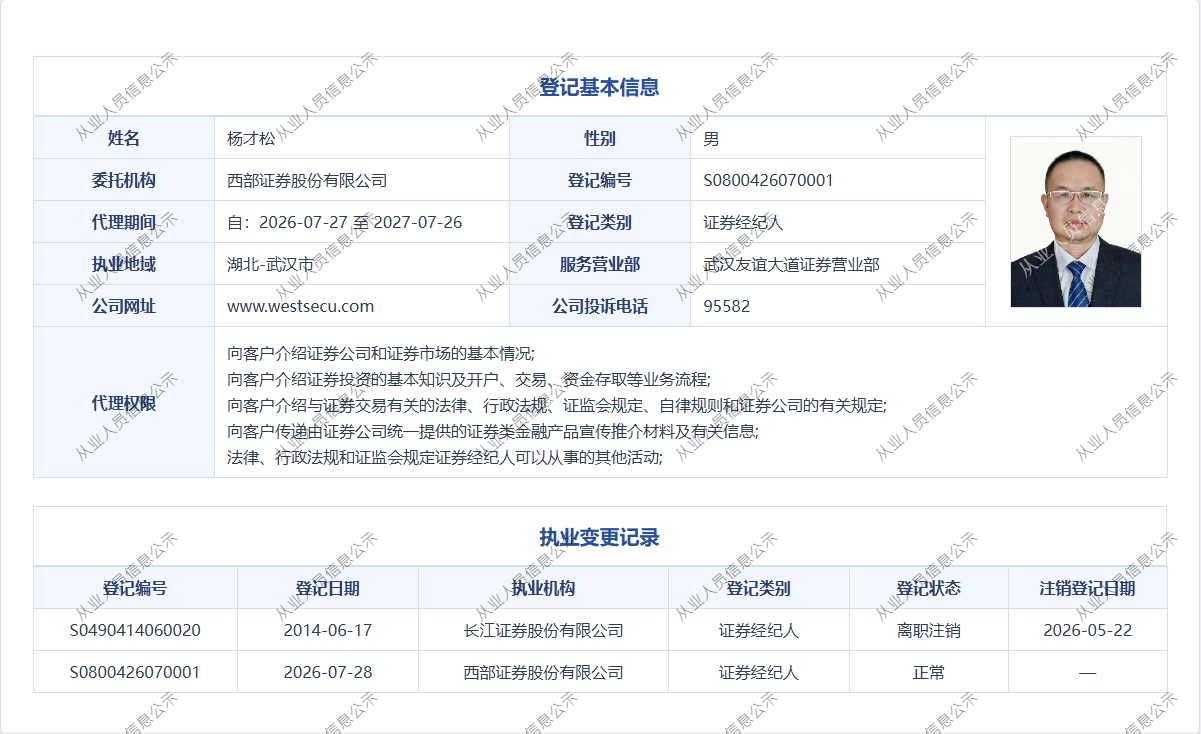Click the 登记日期 column header

tap(328, 588)
